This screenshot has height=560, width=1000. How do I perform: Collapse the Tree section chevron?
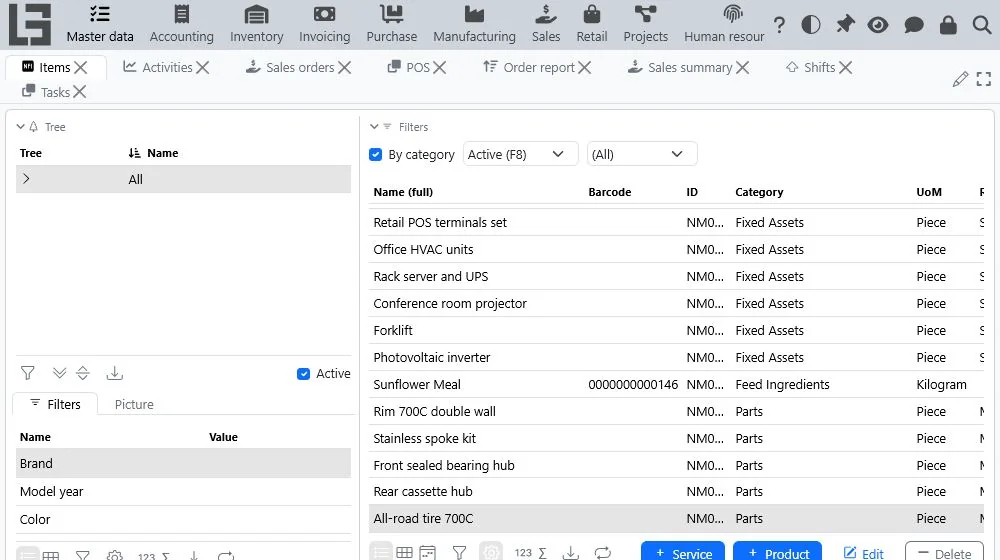coord(21,127)
